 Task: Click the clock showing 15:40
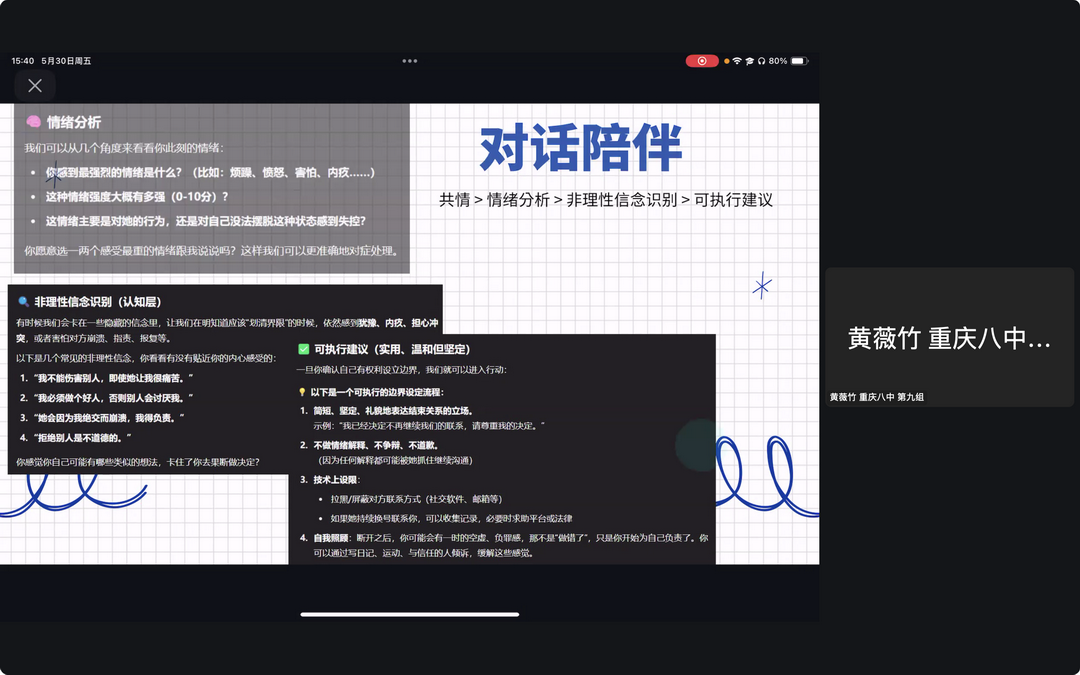coord(23,61)
